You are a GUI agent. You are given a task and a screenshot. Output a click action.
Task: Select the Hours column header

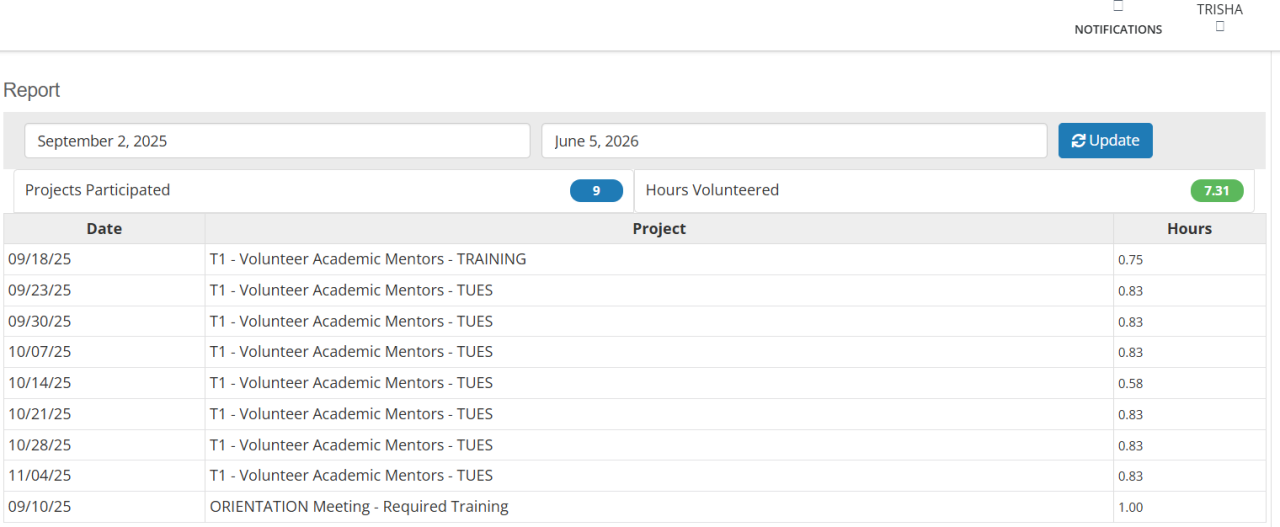point(1189,229)
